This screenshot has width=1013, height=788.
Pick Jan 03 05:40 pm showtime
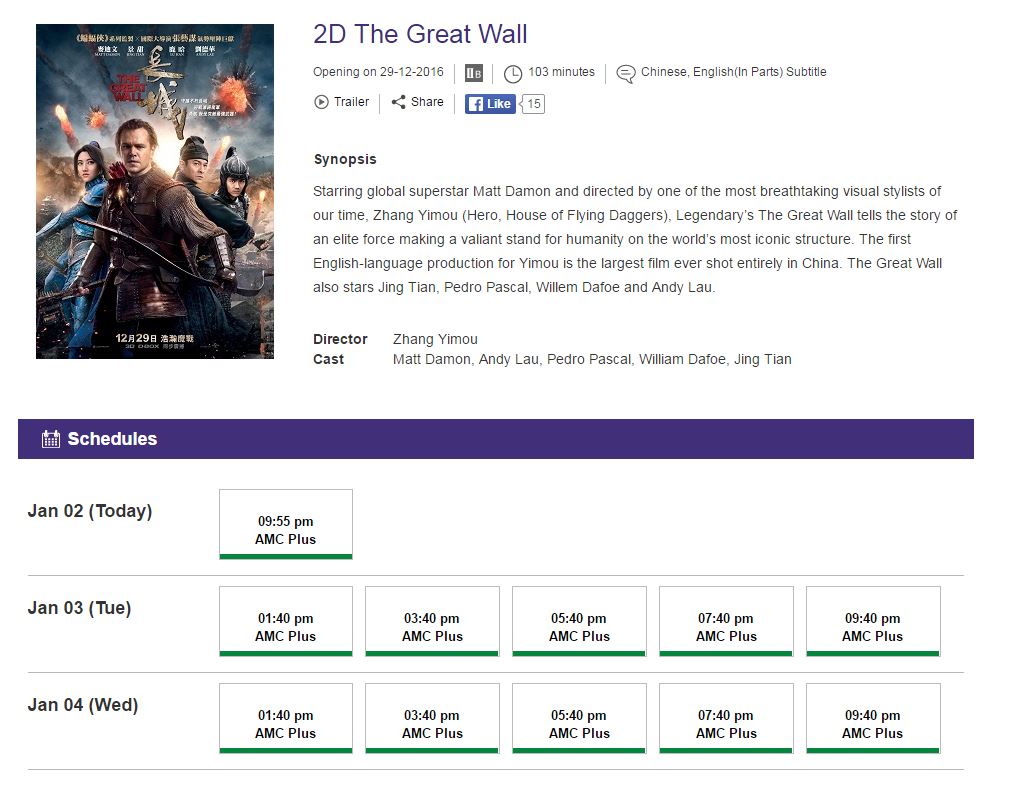click(x=579, y=621)
